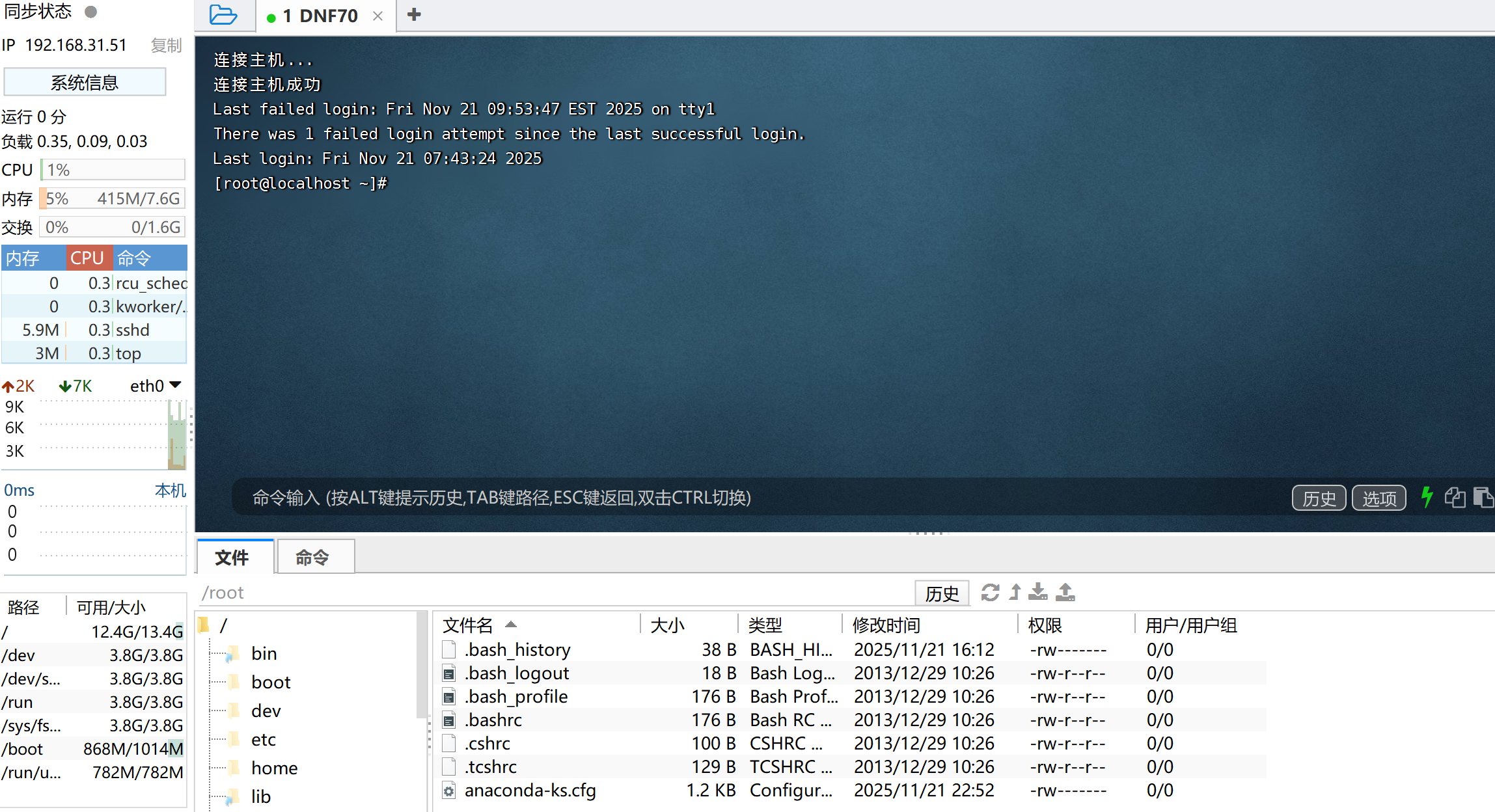Viewport: 1495px width, 812px height.
Task: Open 系统信息 system information
Action: click(x=84, y=81)
